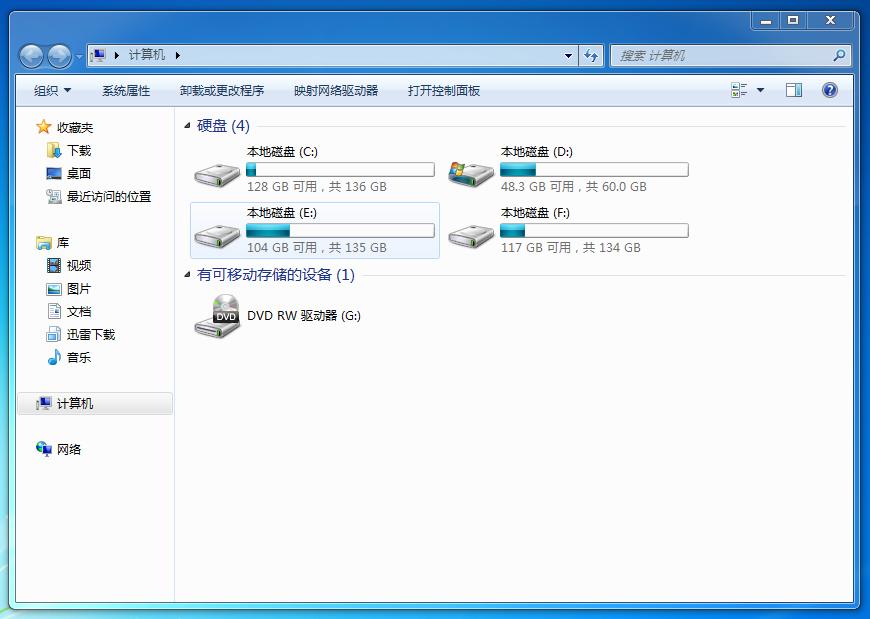Click the blue help question icon
Image resolution: width=870 pixels, height=619 pixels.
pos(829,90)
